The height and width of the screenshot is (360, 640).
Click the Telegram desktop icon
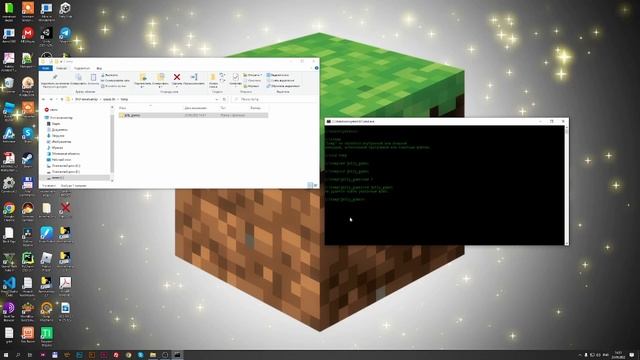[x=65, y=33]
